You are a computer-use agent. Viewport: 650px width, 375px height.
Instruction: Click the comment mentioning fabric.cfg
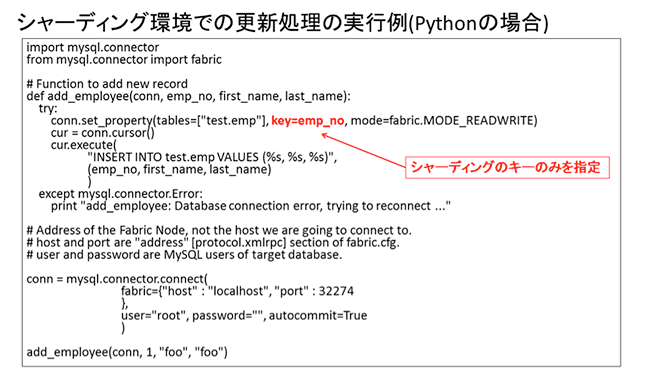point(213,242)
